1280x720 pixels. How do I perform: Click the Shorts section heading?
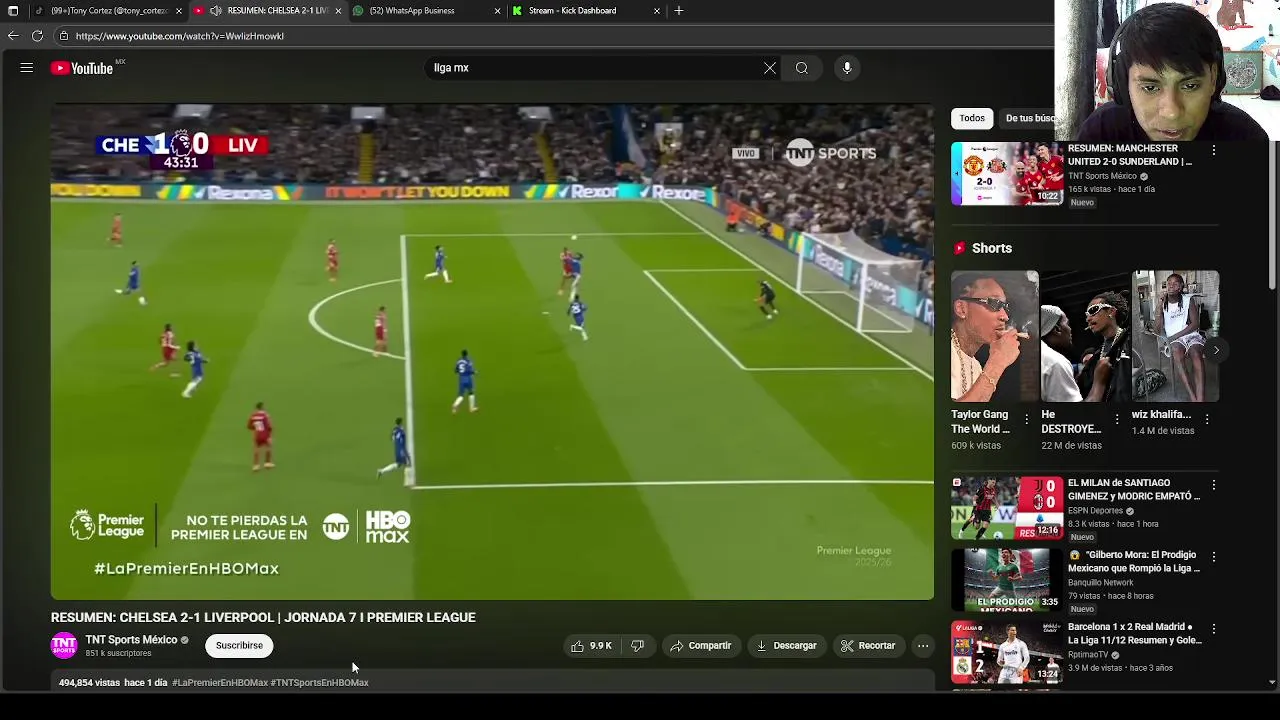(992, 248)
